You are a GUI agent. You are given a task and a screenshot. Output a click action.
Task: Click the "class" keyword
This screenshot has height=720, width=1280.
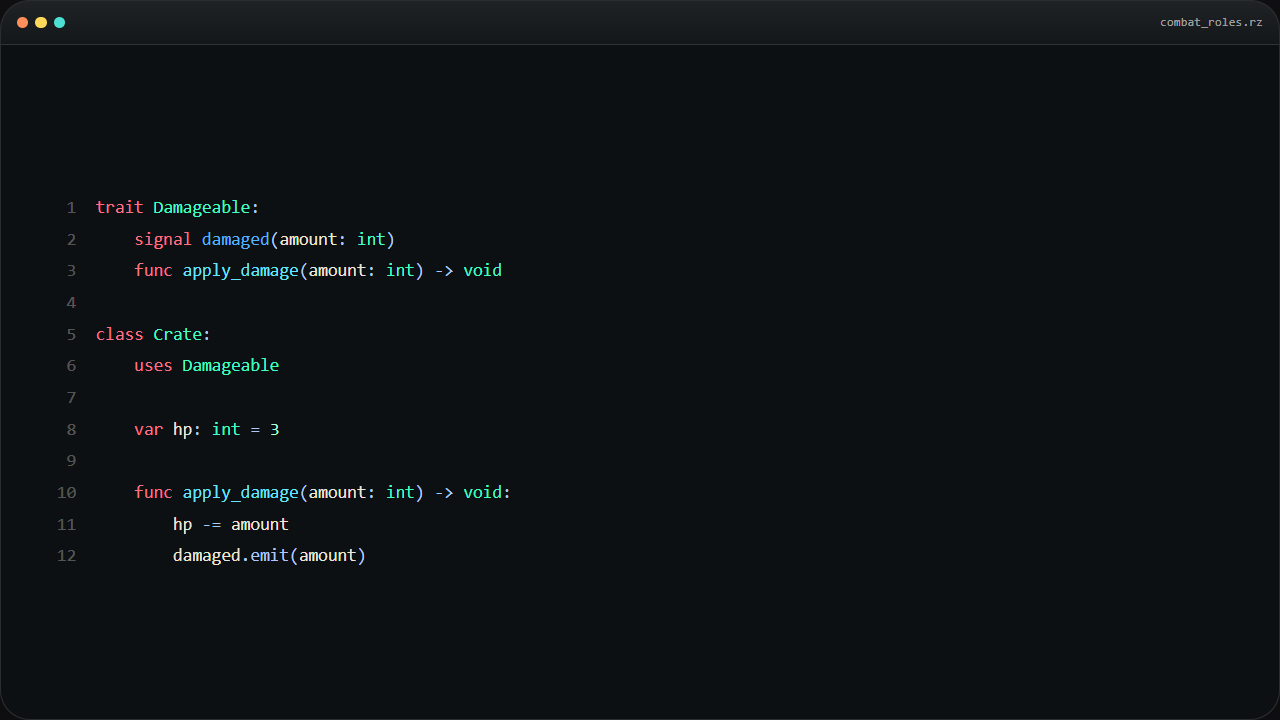120,334
